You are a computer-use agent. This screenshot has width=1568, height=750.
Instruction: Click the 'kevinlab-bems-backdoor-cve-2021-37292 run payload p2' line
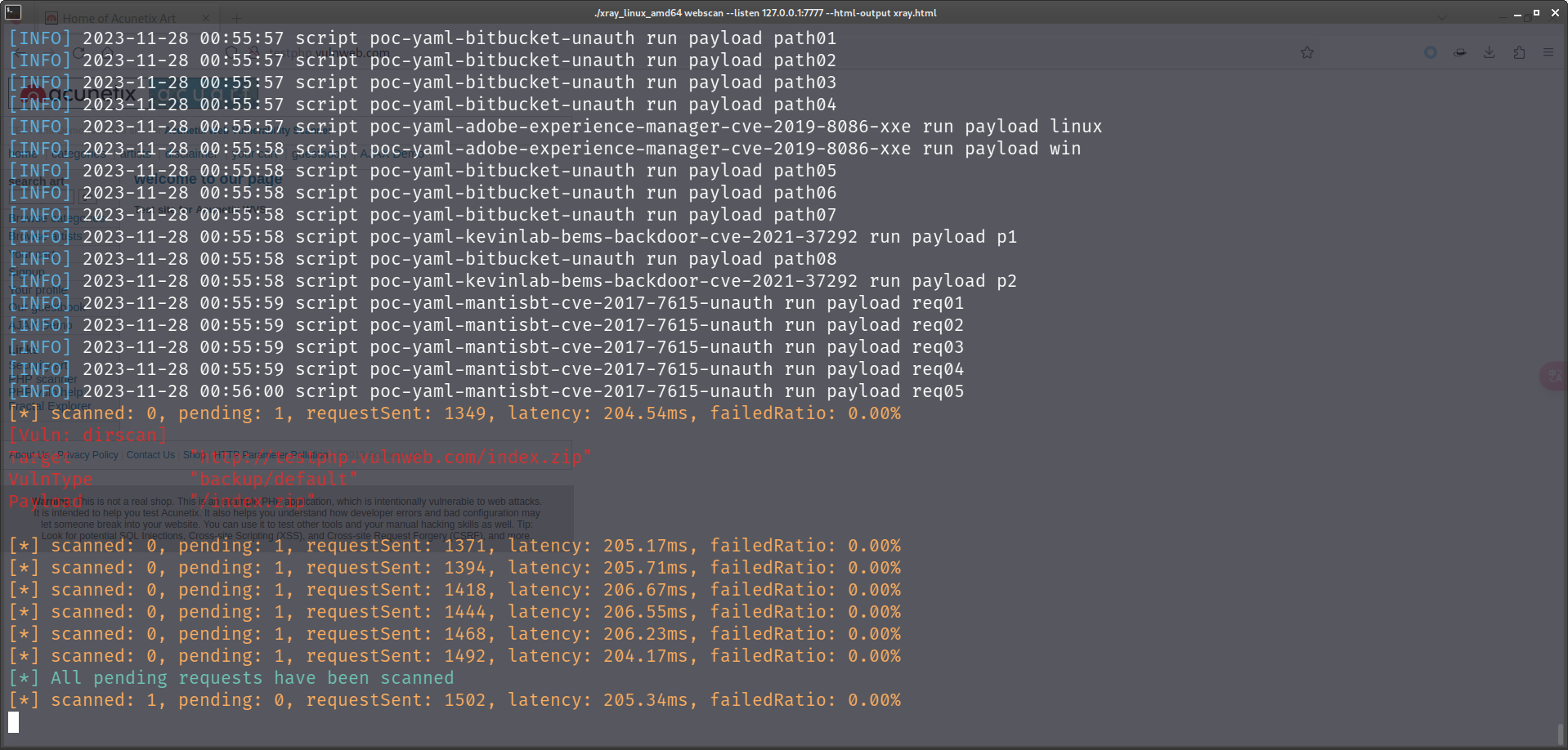pos(513,281)
